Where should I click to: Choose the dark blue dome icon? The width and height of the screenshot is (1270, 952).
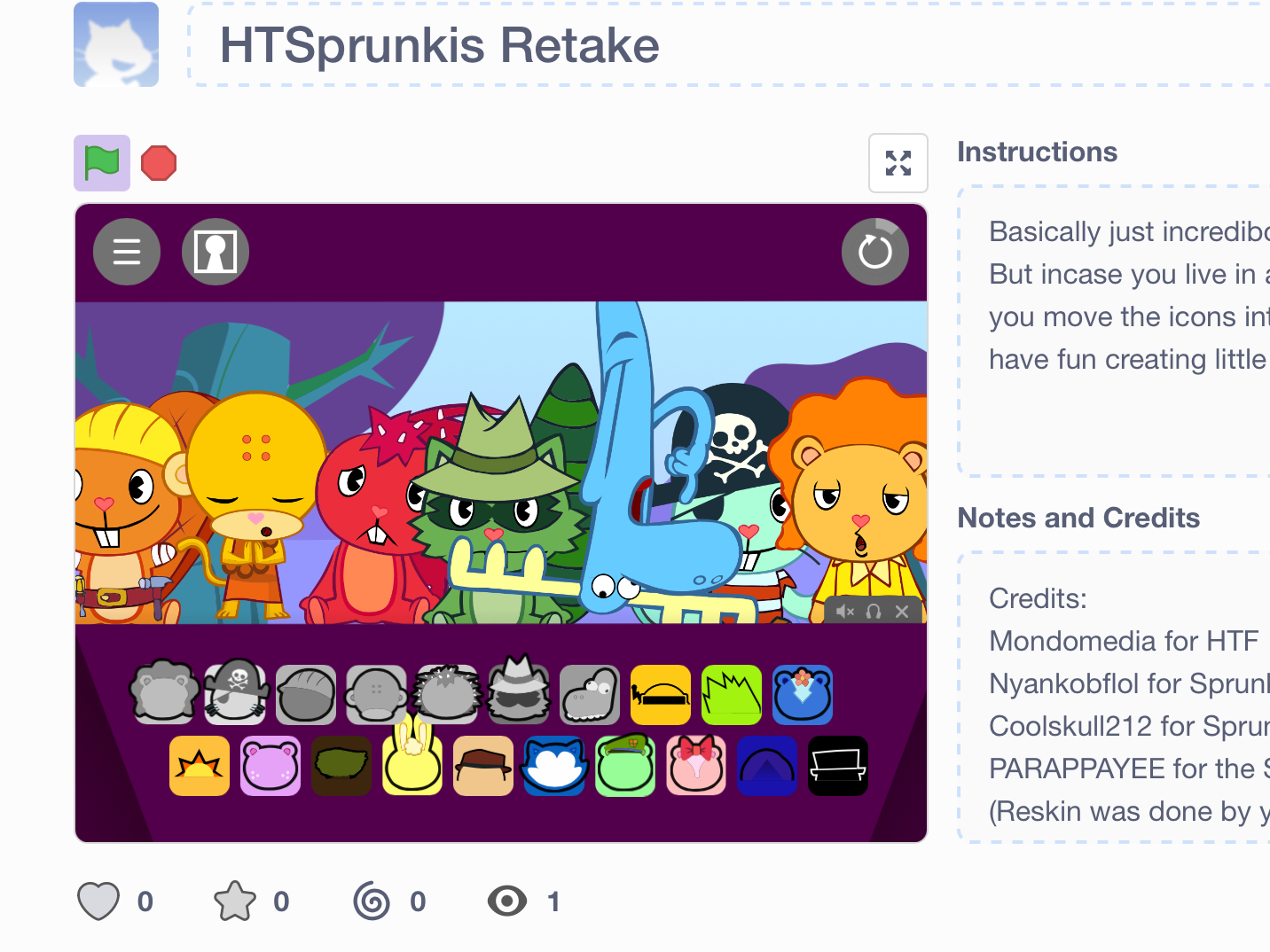pos(767,766)
